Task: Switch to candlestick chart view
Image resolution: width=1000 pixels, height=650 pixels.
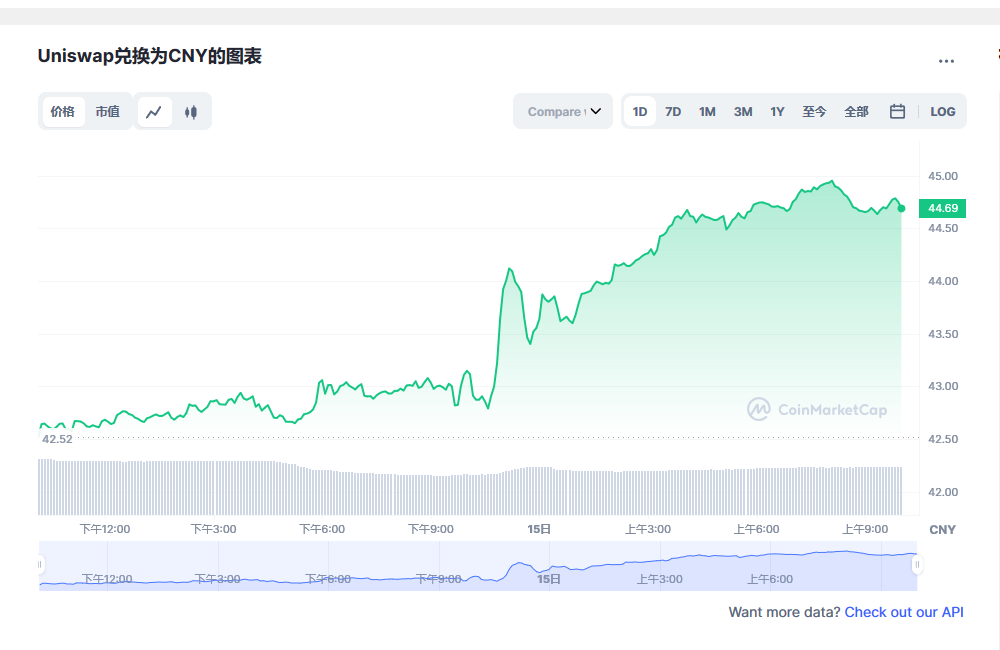Action: tap(191, 112)
